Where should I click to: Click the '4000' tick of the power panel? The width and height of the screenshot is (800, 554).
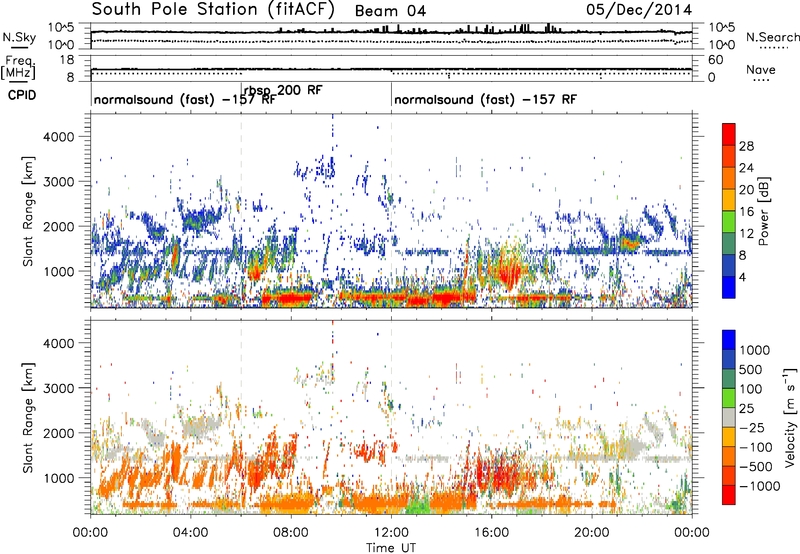[58, 137]
